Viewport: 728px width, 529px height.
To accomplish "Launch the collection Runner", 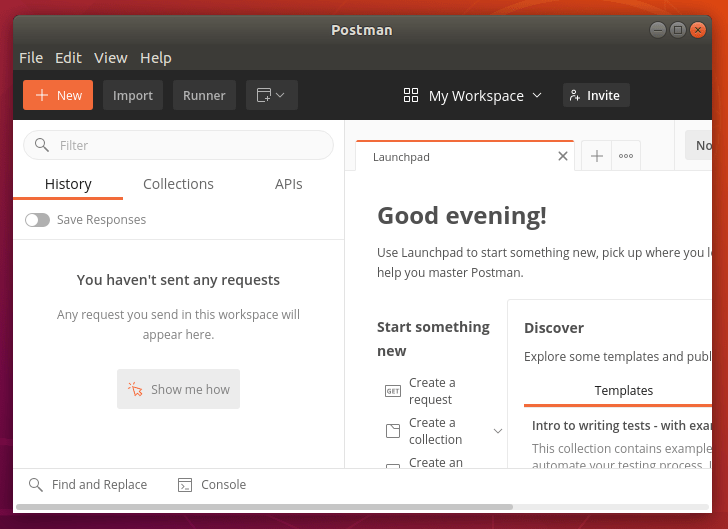I will tap(204, 95).
